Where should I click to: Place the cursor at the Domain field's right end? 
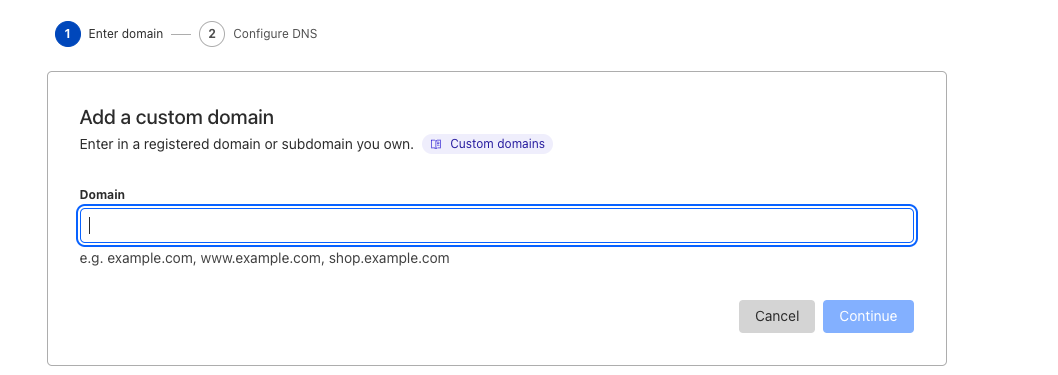coord(904,225)
